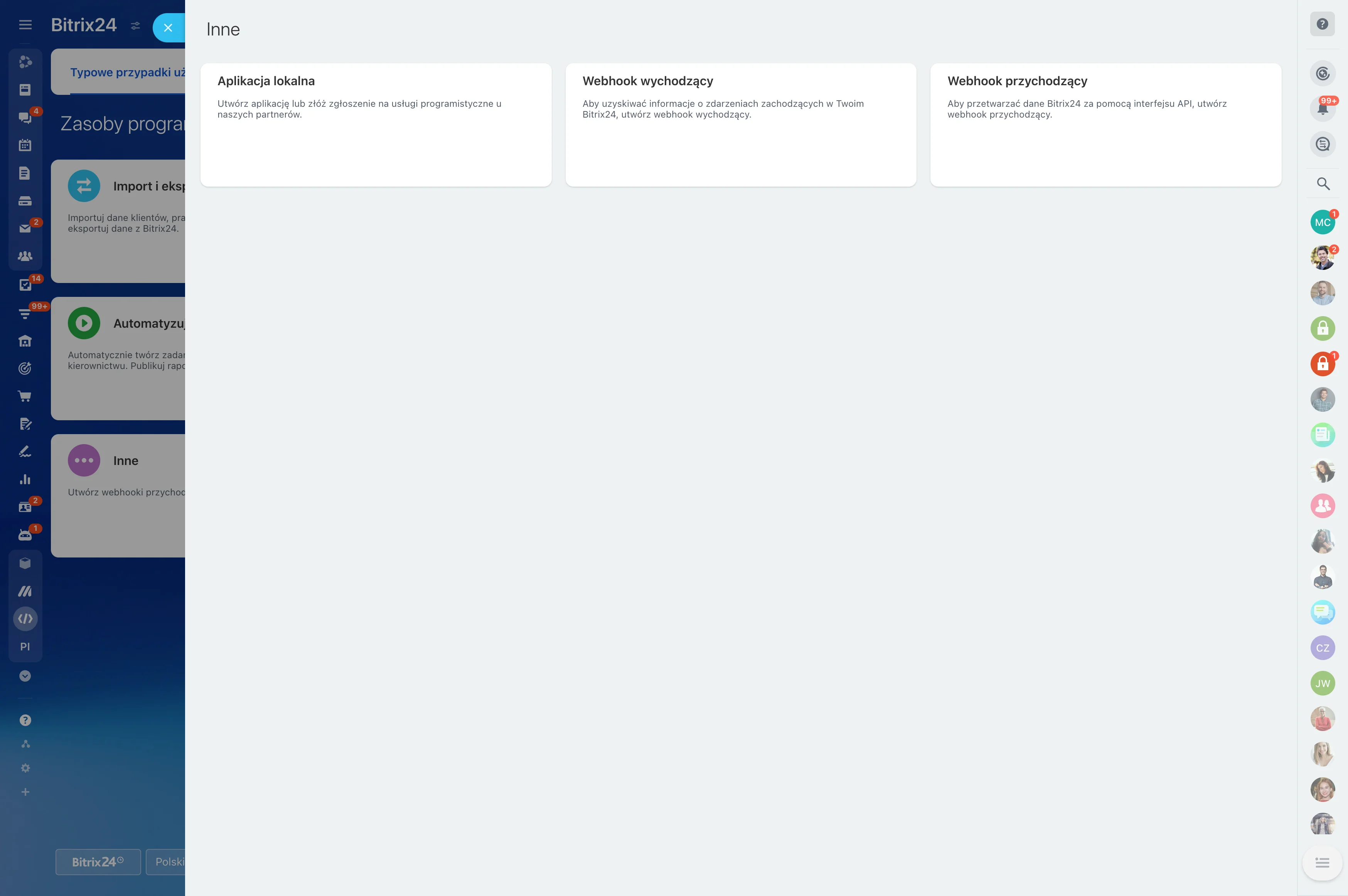This screenshot has height=896, width=1348.
Task: Expand the sidebar more chevron
Action: [x=25, y=675]
